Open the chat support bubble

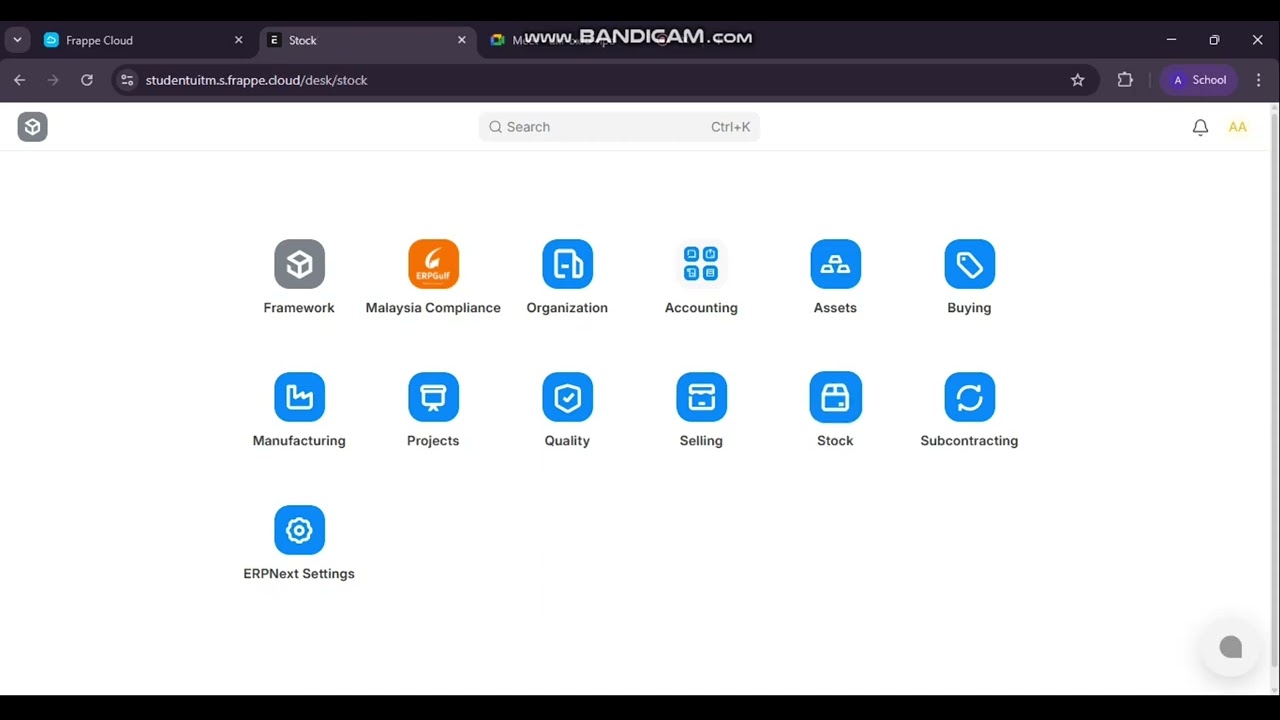tap(1231, 648)
